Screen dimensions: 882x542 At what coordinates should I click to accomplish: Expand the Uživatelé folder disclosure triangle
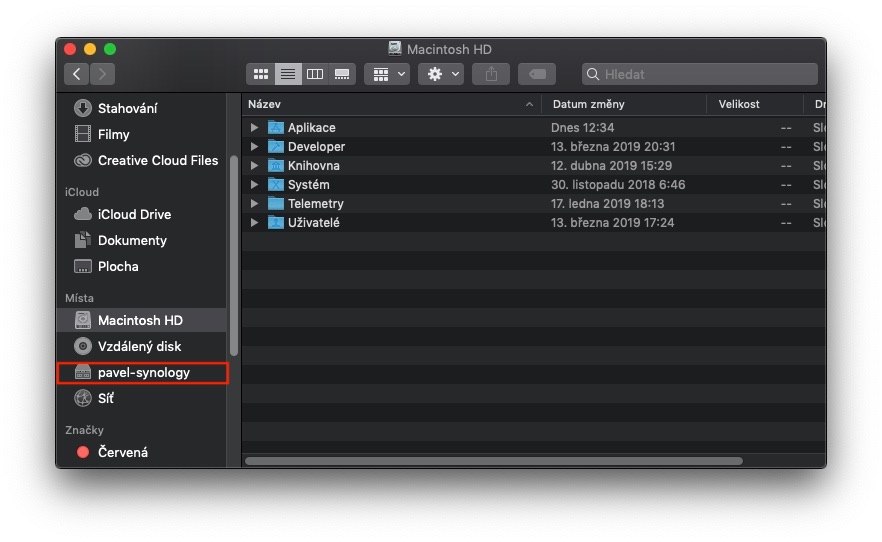[x=255, y=223]
